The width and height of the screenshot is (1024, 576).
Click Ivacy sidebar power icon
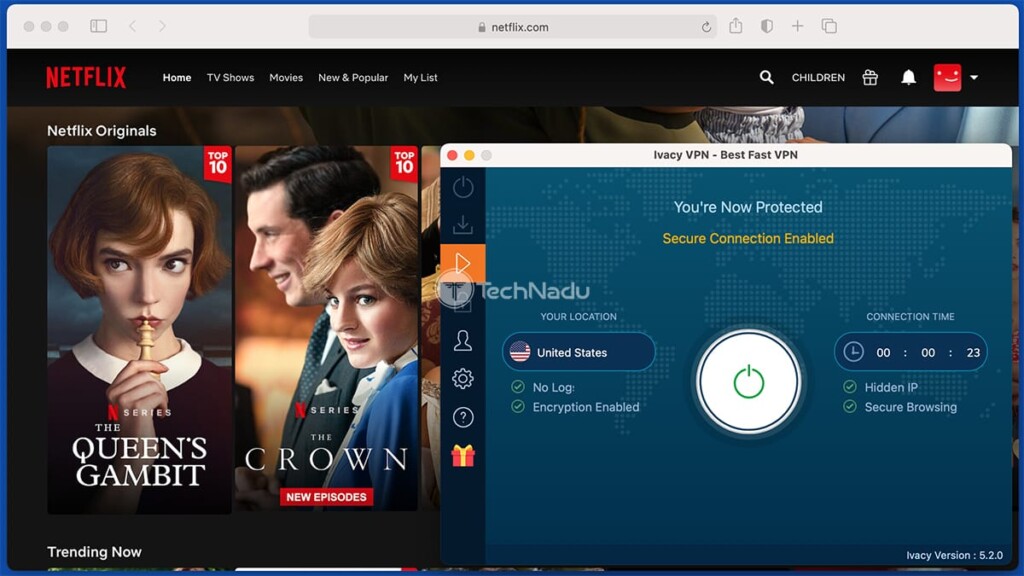tap(463, 187)
